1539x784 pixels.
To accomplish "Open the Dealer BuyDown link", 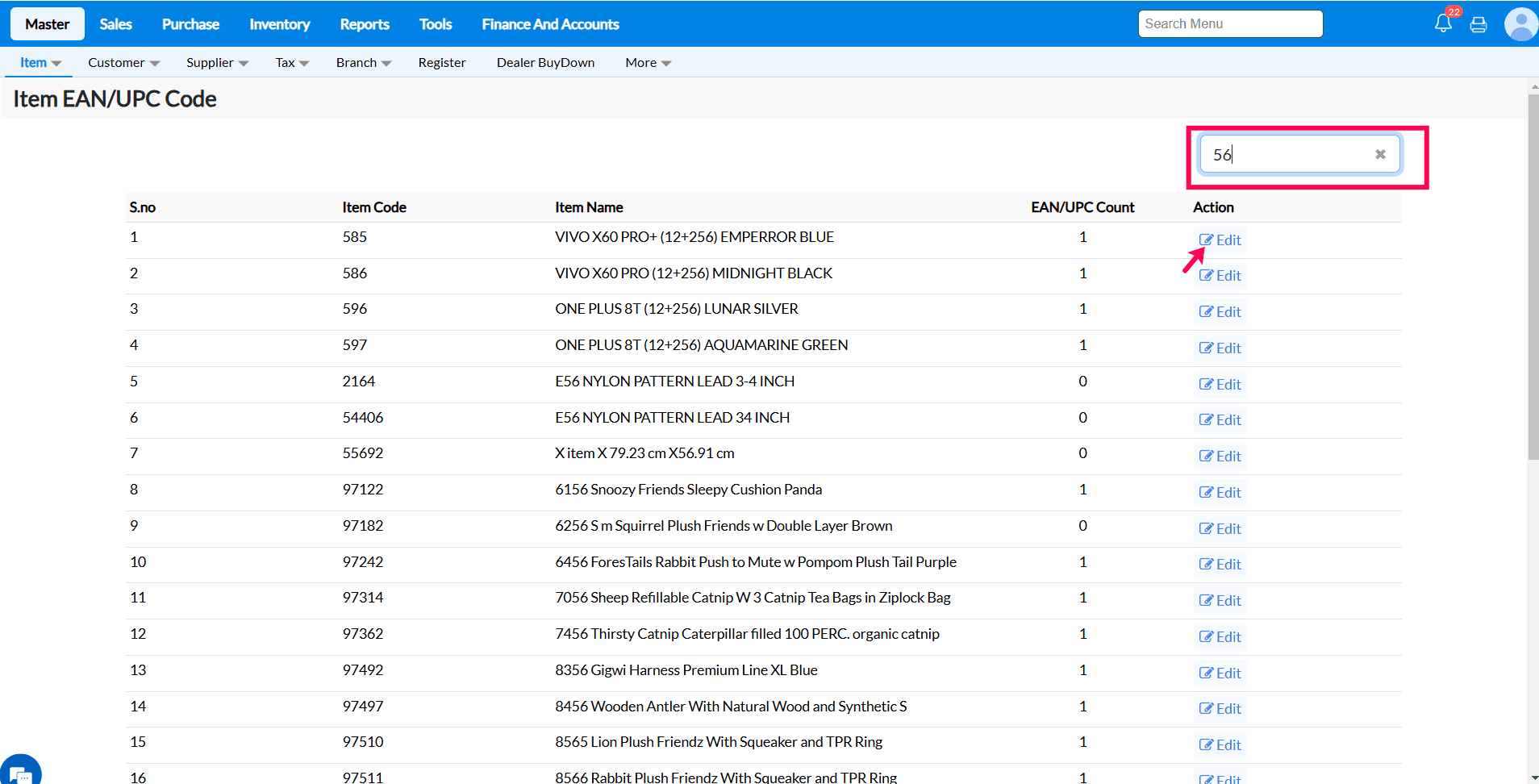I will point(545,63).
